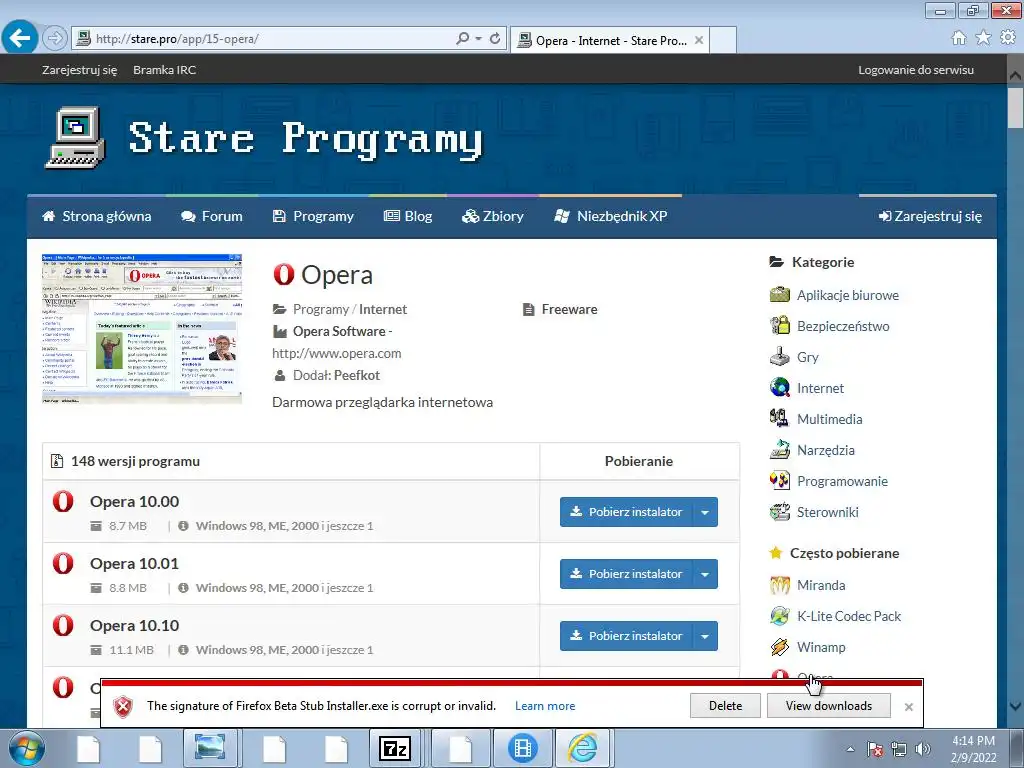Expand download options for Opera 10.00
Screen dimensions: 1024x768
click(x=705, y=512)
